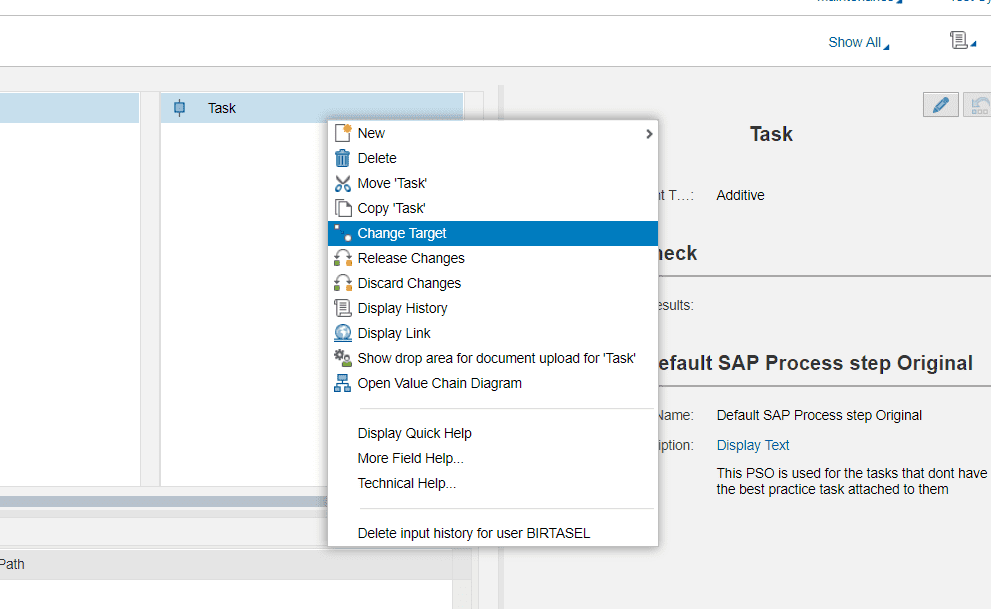Click the copy pages icon for Copy 'Task'

pyautogui.click(x=342, y=208)
